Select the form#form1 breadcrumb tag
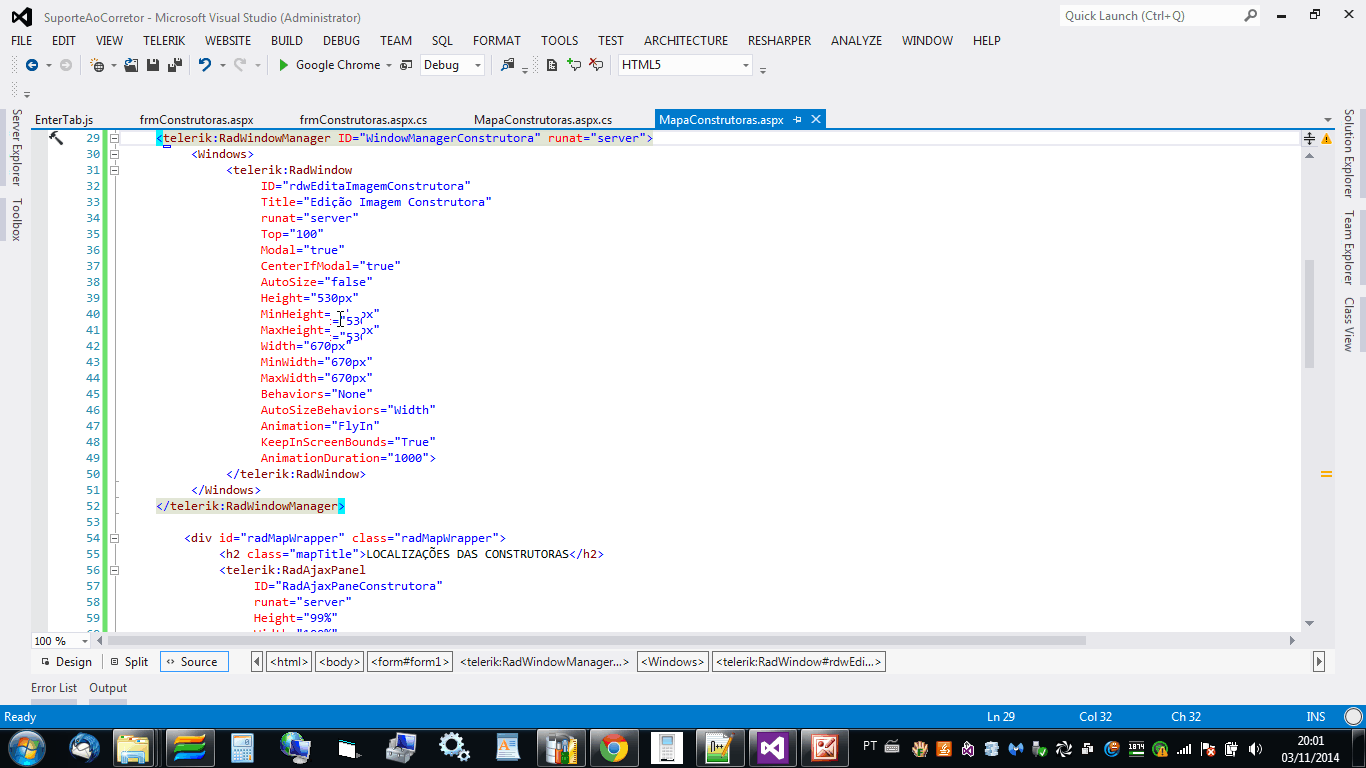 410,662
